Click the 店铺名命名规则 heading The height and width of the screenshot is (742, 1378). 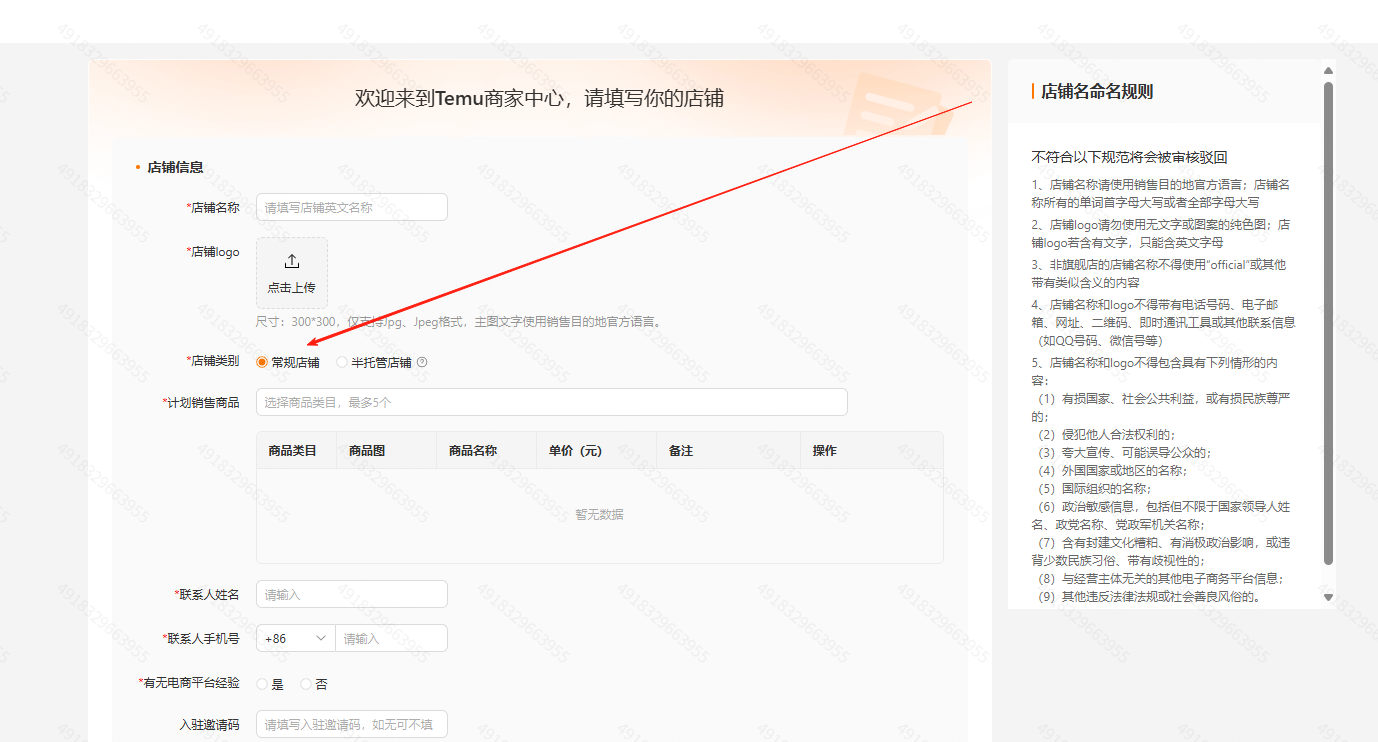pos(1097,91)
